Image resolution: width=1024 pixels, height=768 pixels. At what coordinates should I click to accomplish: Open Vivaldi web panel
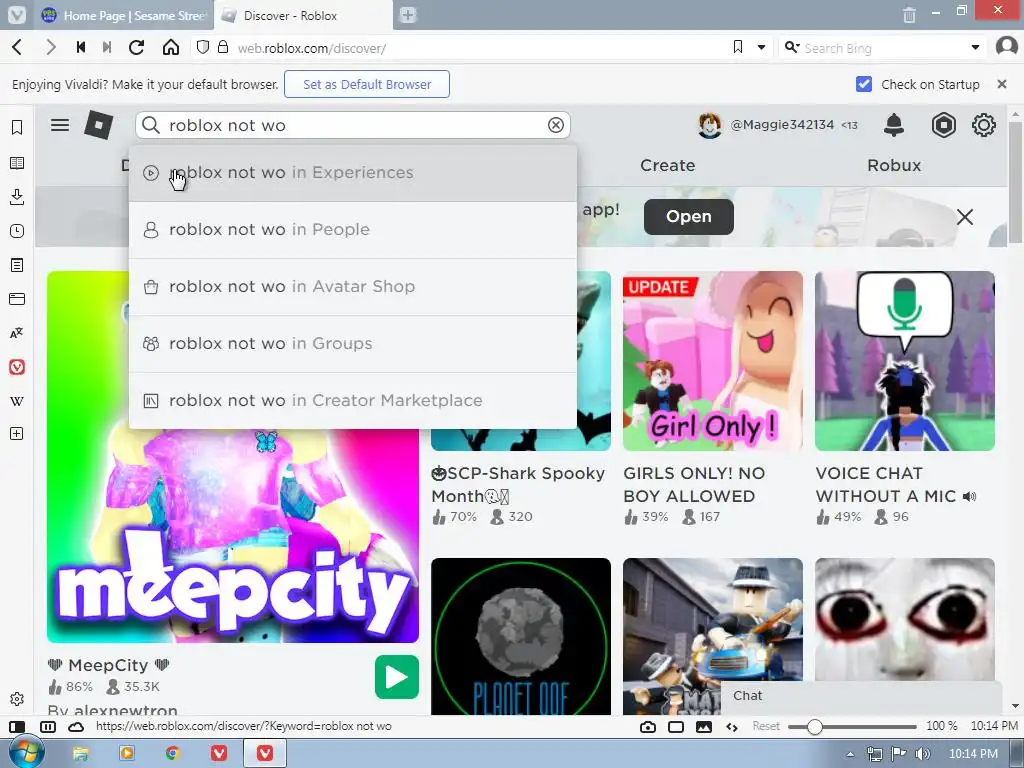[17, 367]
